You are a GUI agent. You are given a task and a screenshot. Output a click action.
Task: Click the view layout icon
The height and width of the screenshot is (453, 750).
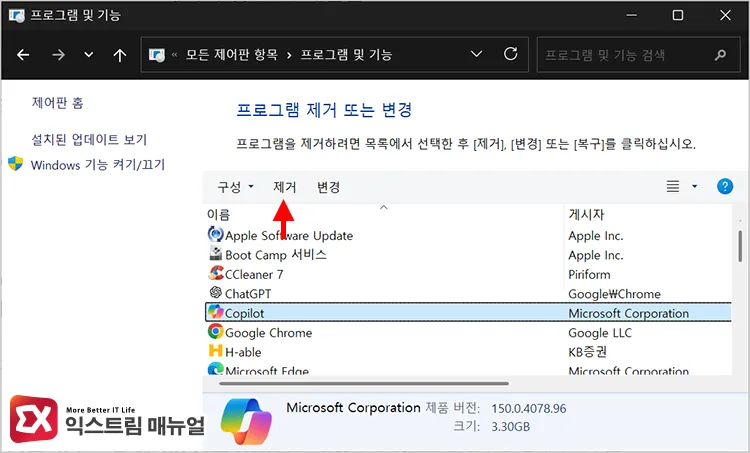673,186
